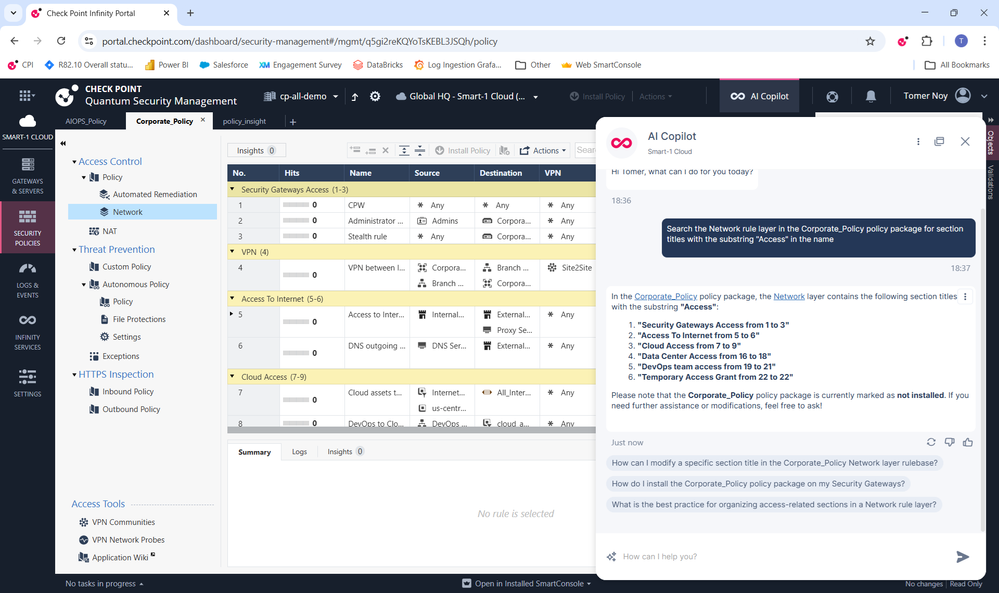Delete rule X icon in rulebase toolbar

pos(385,150)
